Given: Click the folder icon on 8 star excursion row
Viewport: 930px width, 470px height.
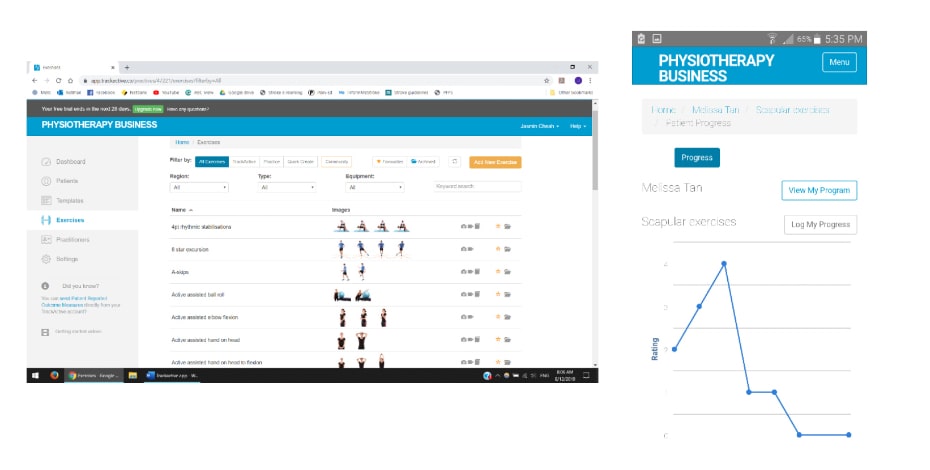Looking at the screenshot, I should 508,249.
